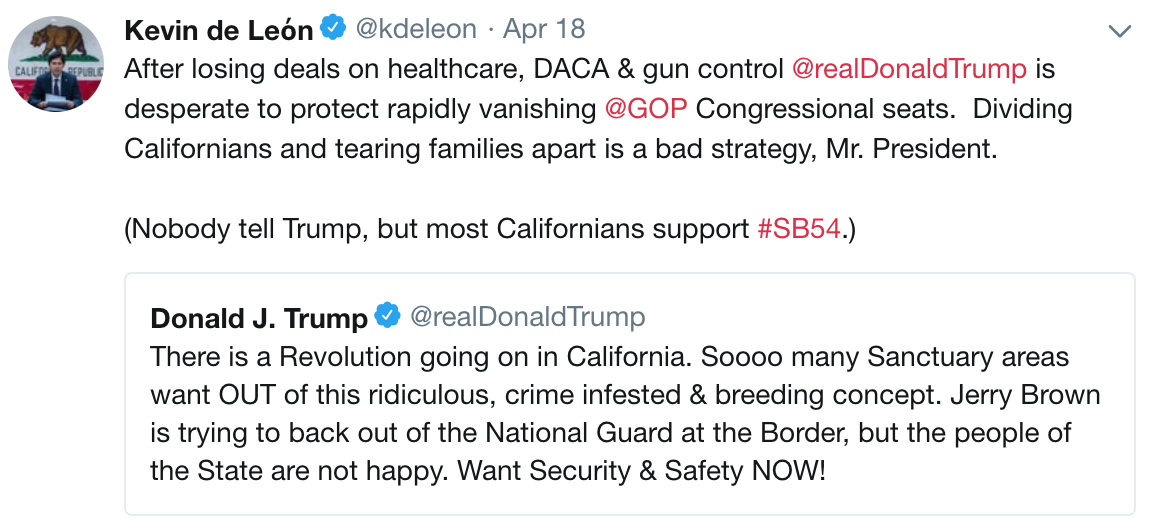Open Kevin de León's profile avatar

tap(58, 65)
